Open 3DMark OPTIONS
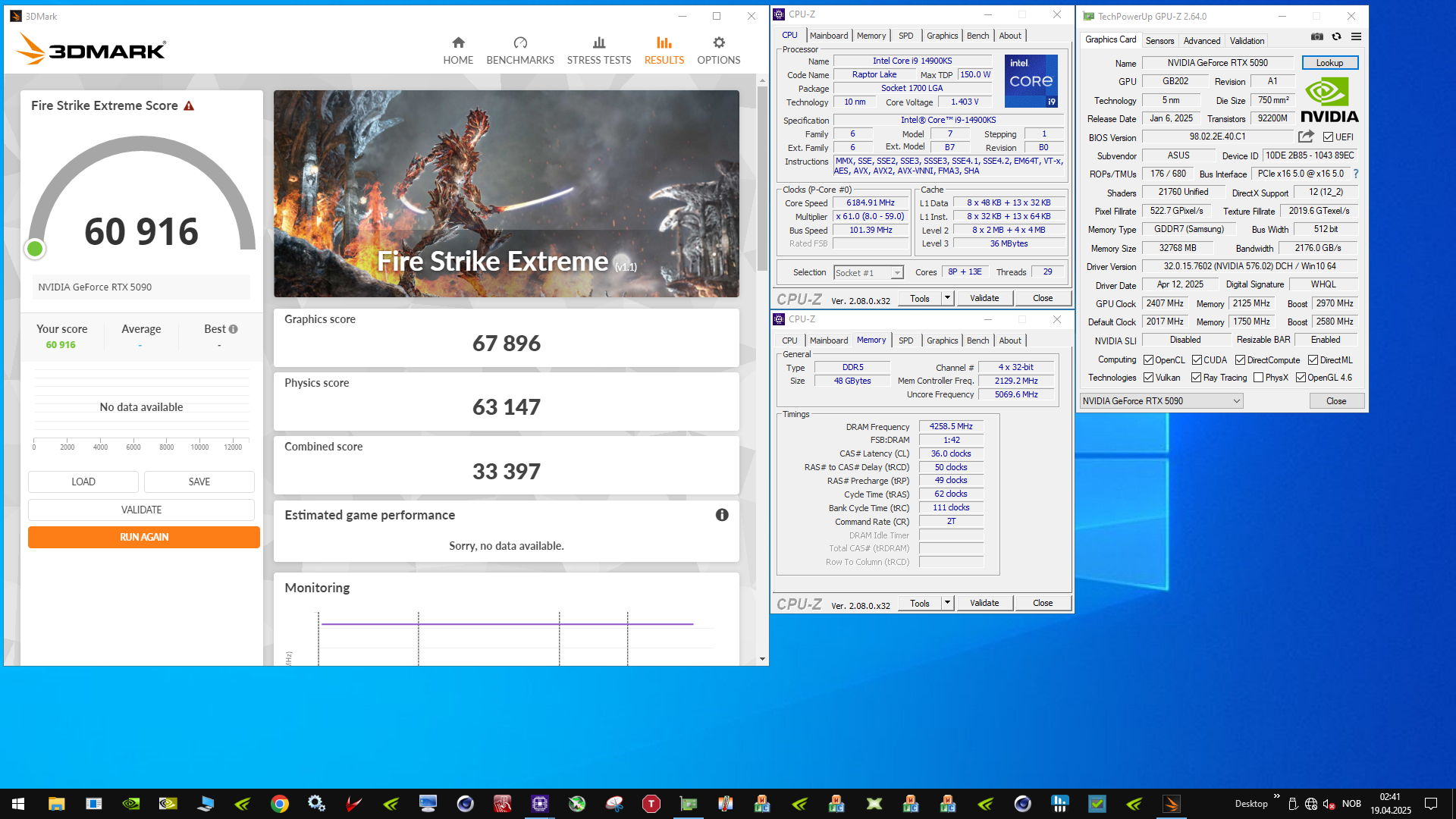This screenshot has width=1456, height=819. 719,51
